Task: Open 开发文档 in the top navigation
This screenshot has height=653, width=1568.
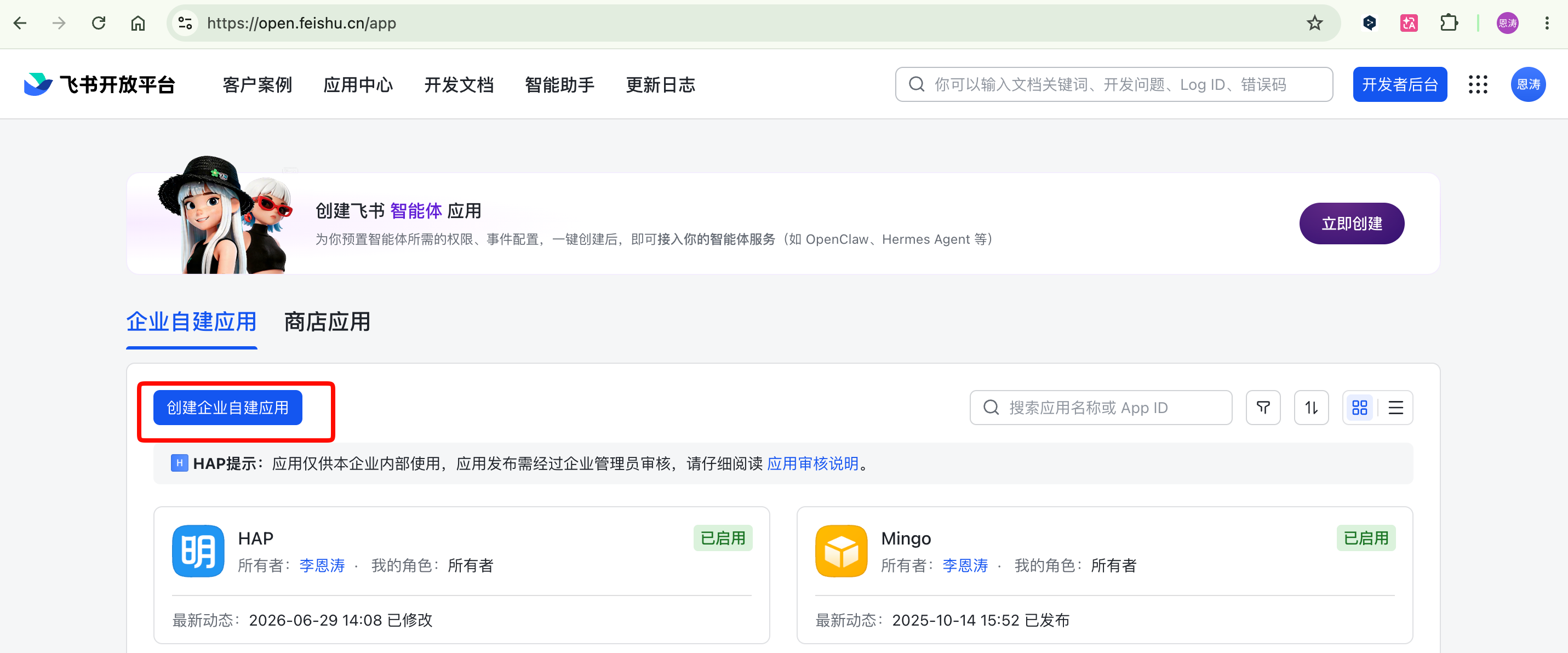Action: click(459, 84)
